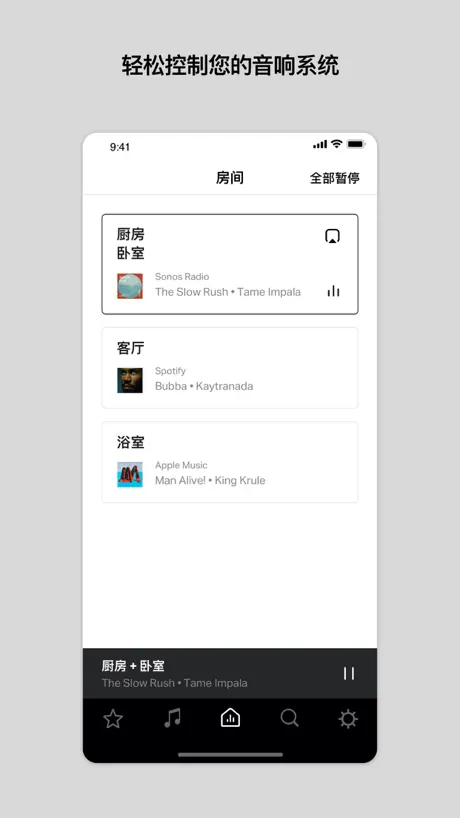Tap the Bubba • Kaytranada track text
The height and width of the screenshot is (818, 460).
tap(204, 387)
